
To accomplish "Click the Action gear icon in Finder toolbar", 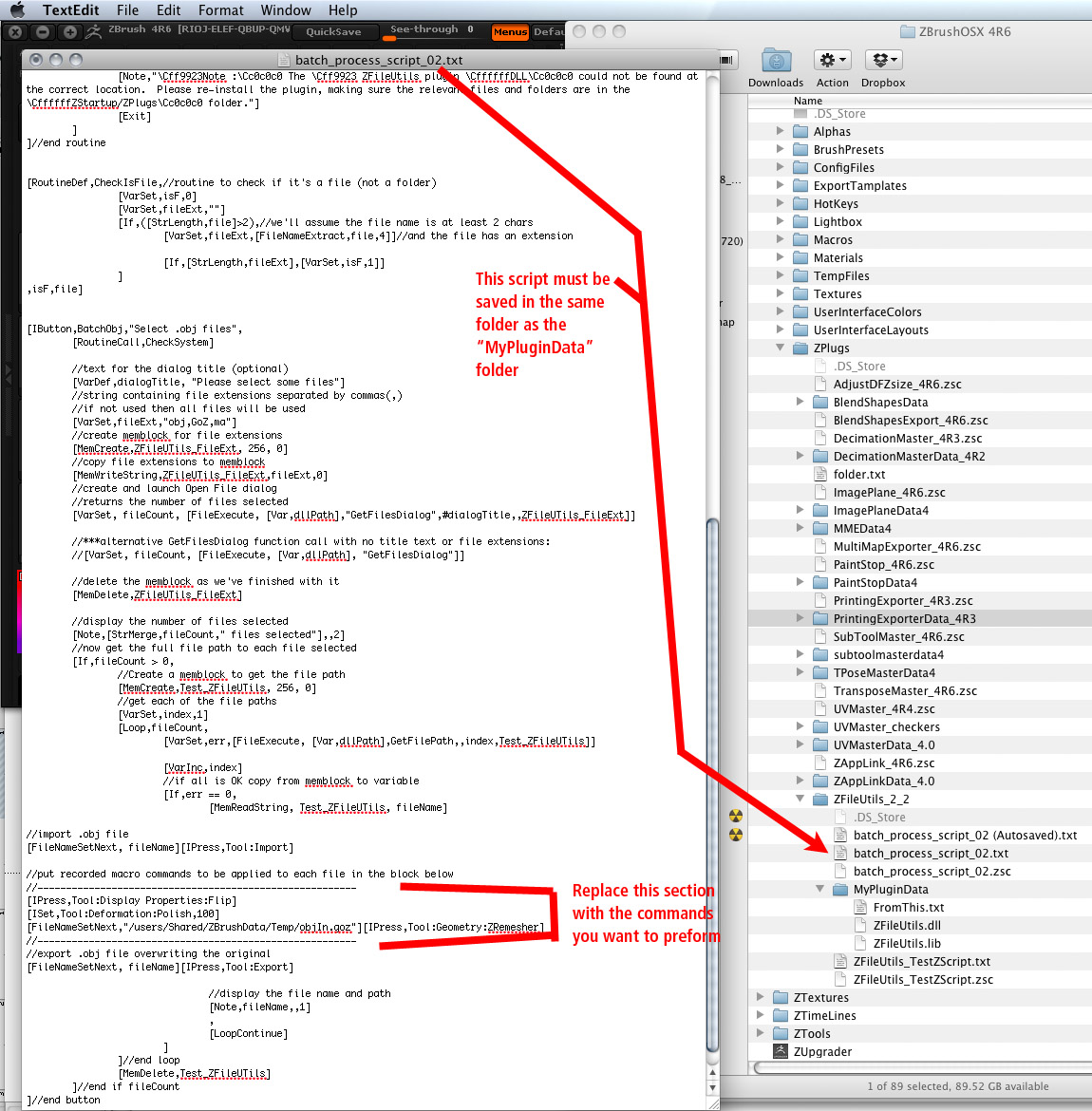I will (832, 61).
